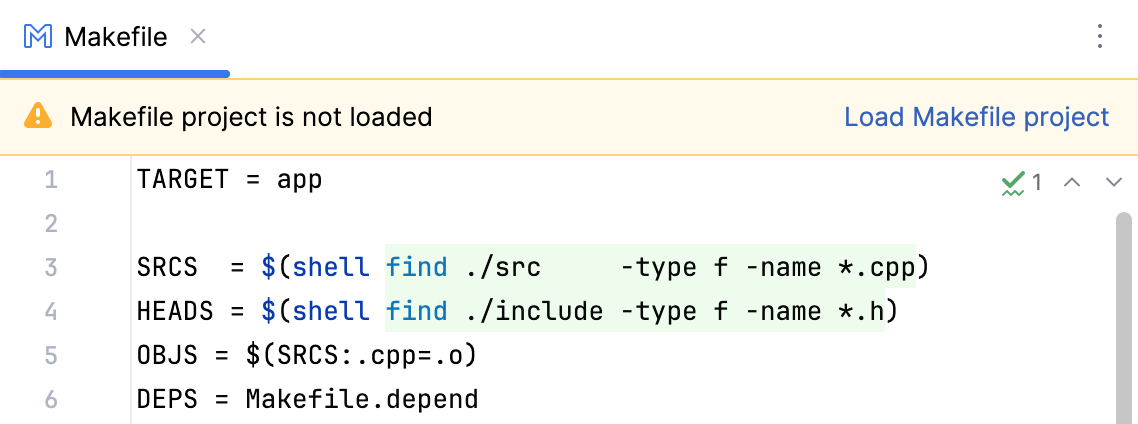This screenshot has height=424, width=1138.
Task: Select the Makefile tab
Action: click(x=115, y=37)
